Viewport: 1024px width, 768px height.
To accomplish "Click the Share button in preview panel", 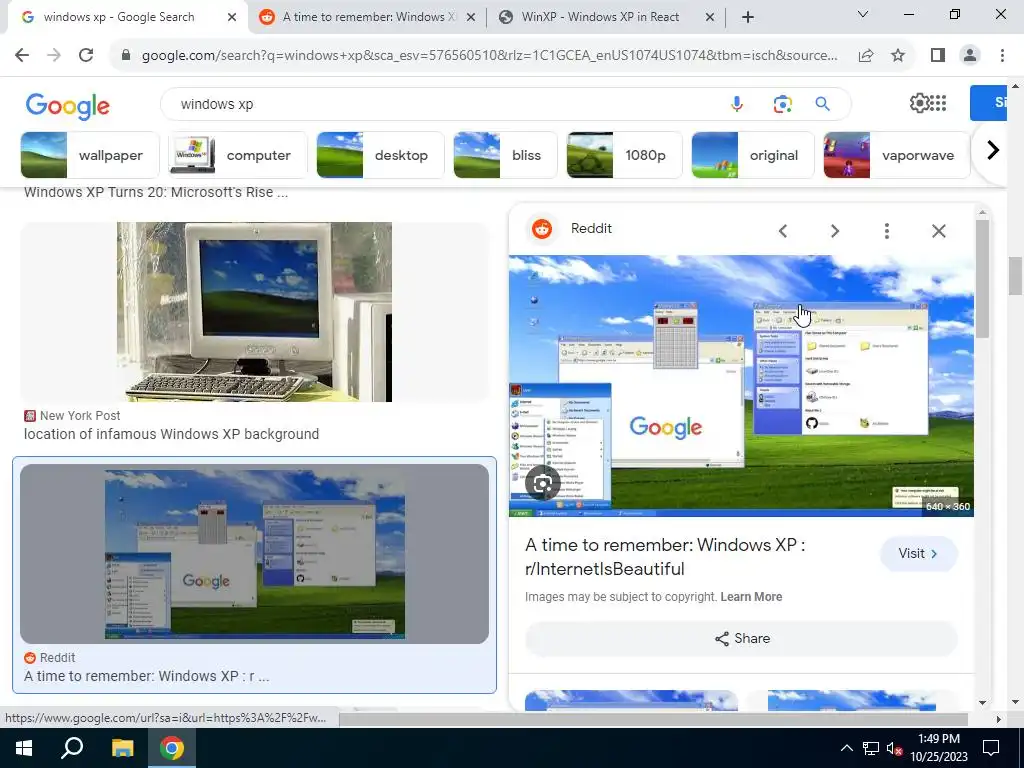I will click(741, 639).
